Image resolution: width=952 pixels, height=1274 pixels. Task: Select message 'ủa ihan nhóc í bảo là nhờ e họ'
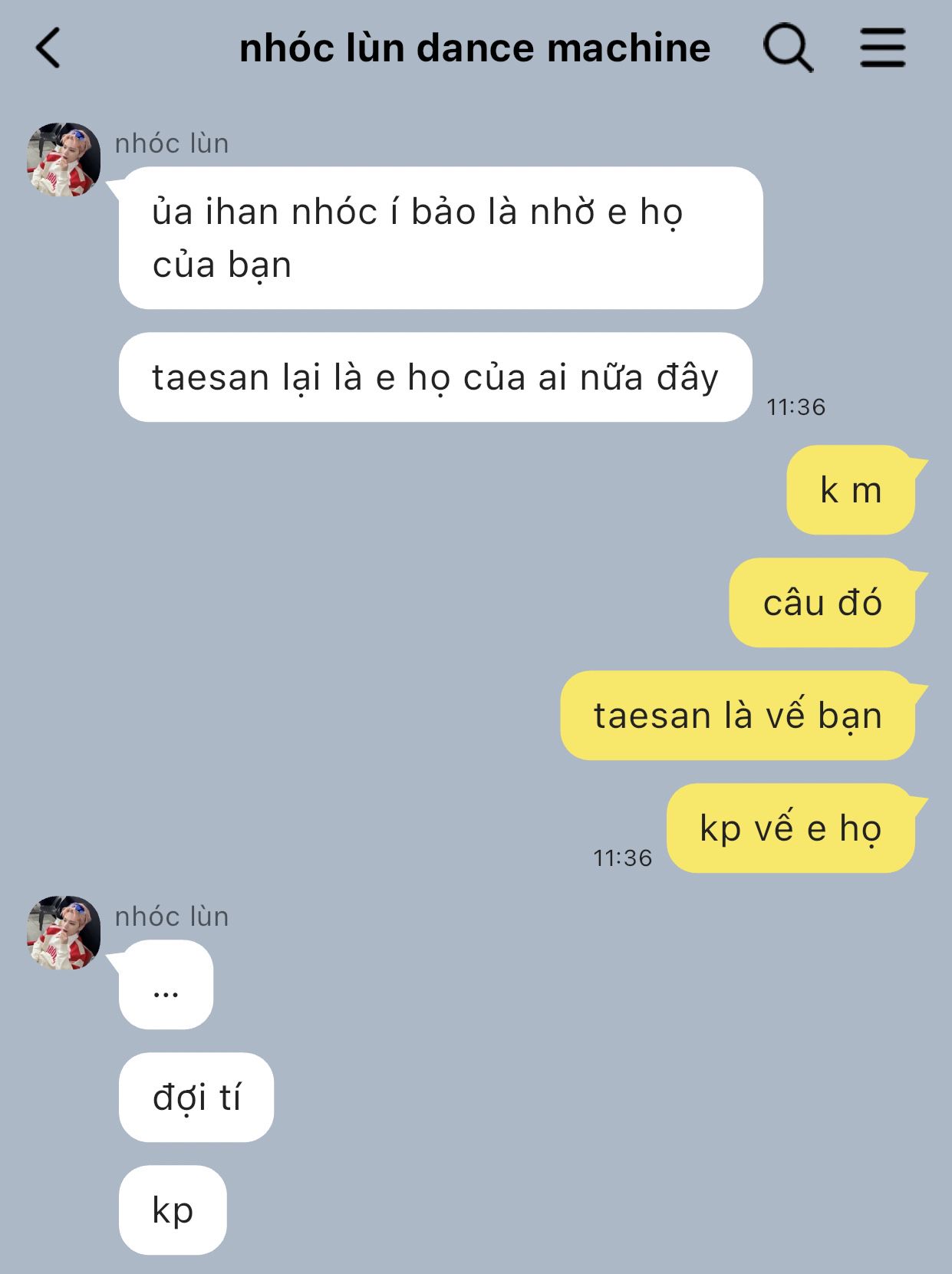coord(440,238)
